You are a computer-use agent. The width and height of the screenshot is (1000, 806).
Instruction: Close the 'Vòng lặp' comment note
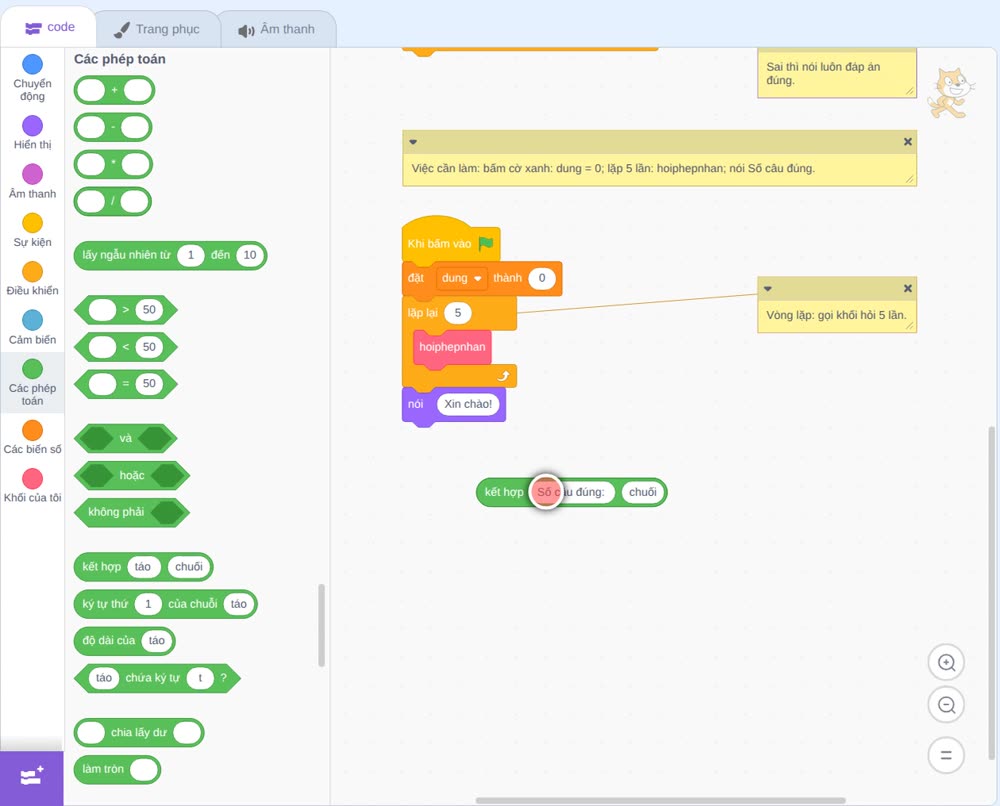(x=908, y=288)
